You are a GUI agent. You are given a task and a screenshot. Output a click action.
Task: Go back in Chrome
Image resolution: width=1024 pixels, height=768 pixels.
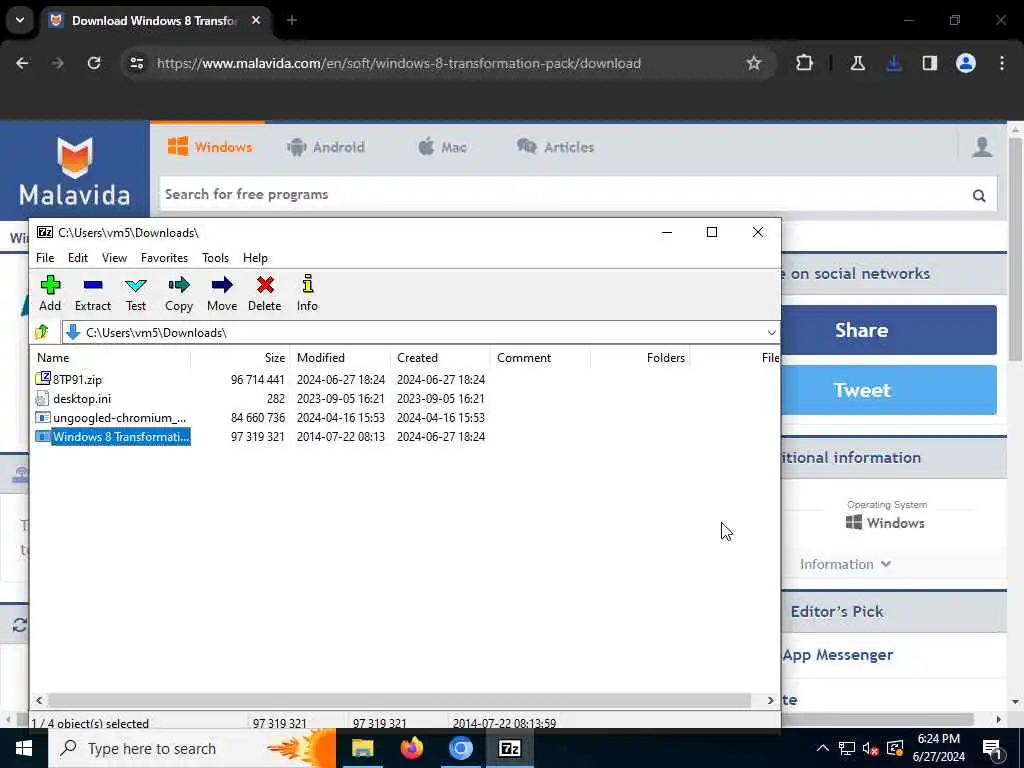[22, 63]
